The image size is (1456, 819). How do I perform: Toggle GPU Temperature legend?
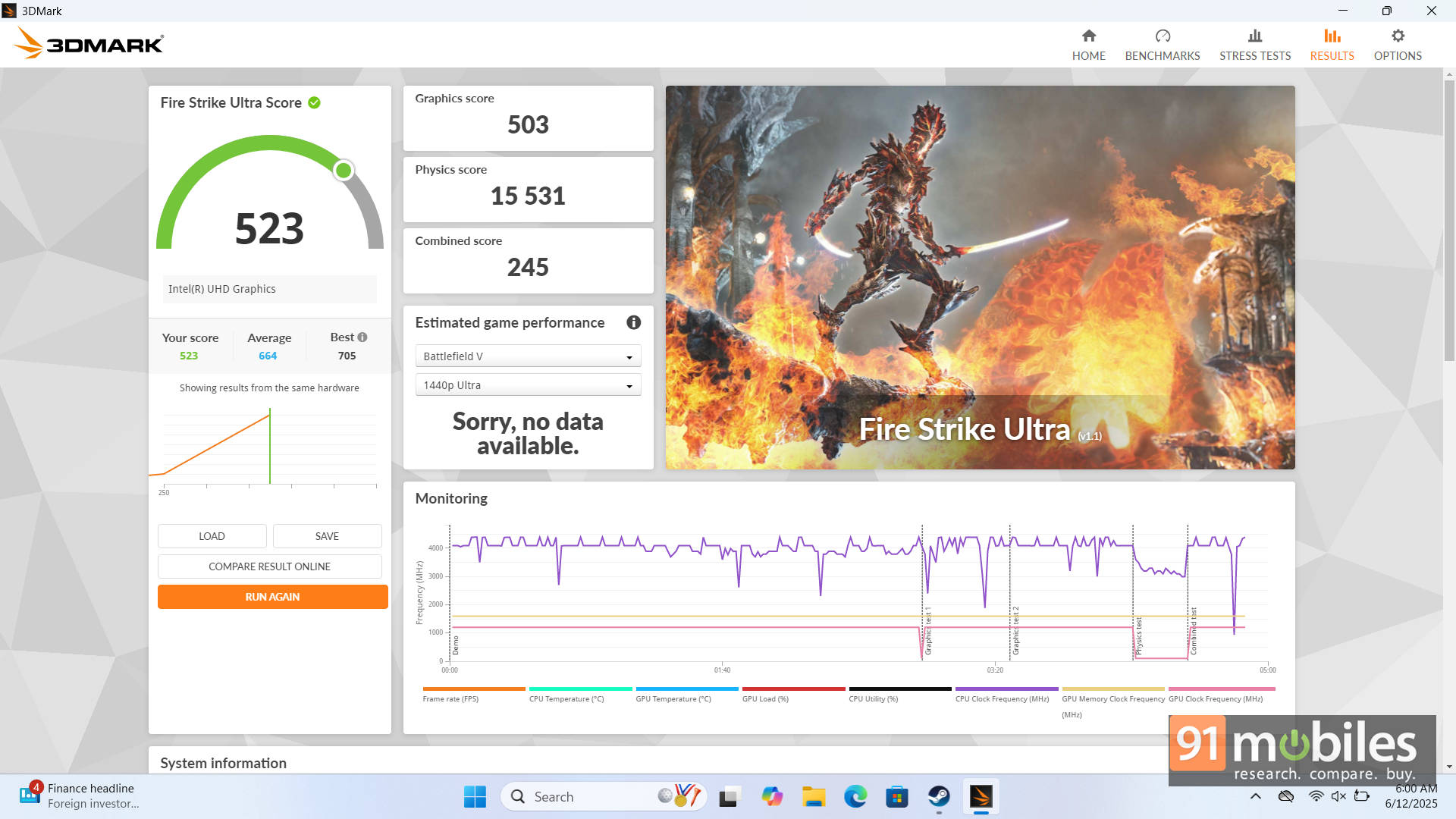point(686,695)
